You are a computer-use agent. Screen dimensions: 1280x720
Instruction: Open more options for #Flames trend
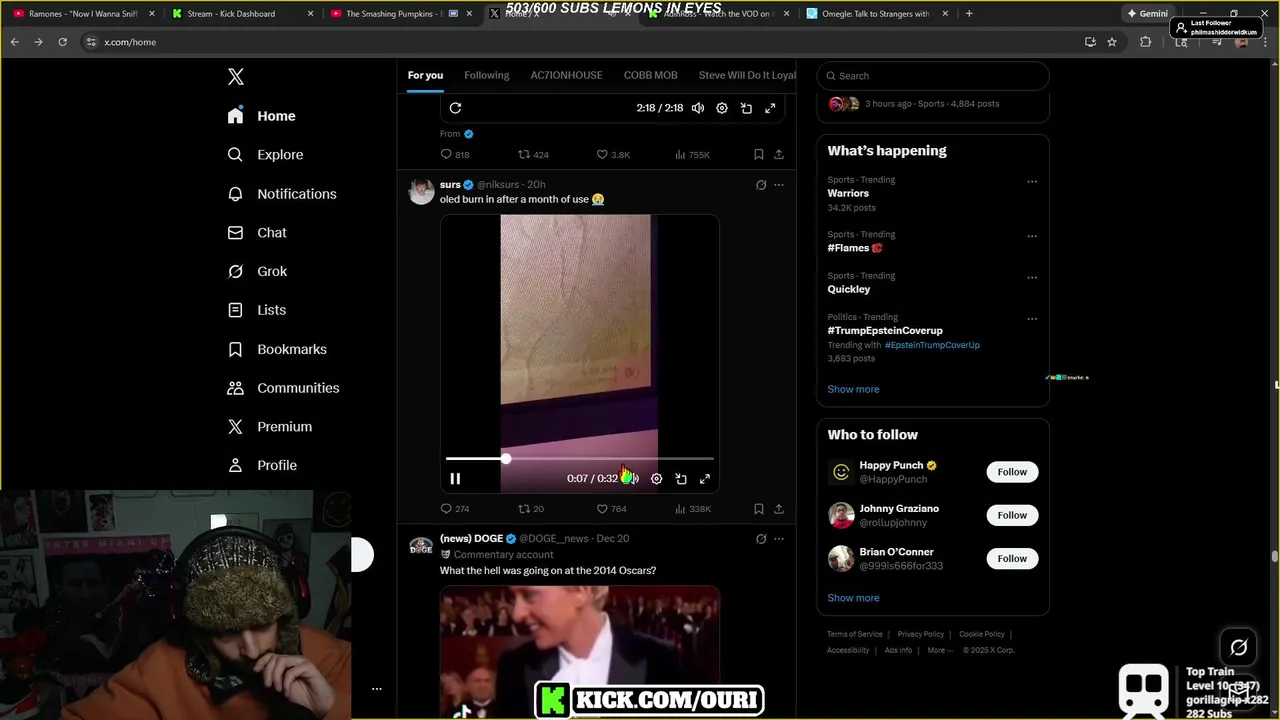[1032, 237]
